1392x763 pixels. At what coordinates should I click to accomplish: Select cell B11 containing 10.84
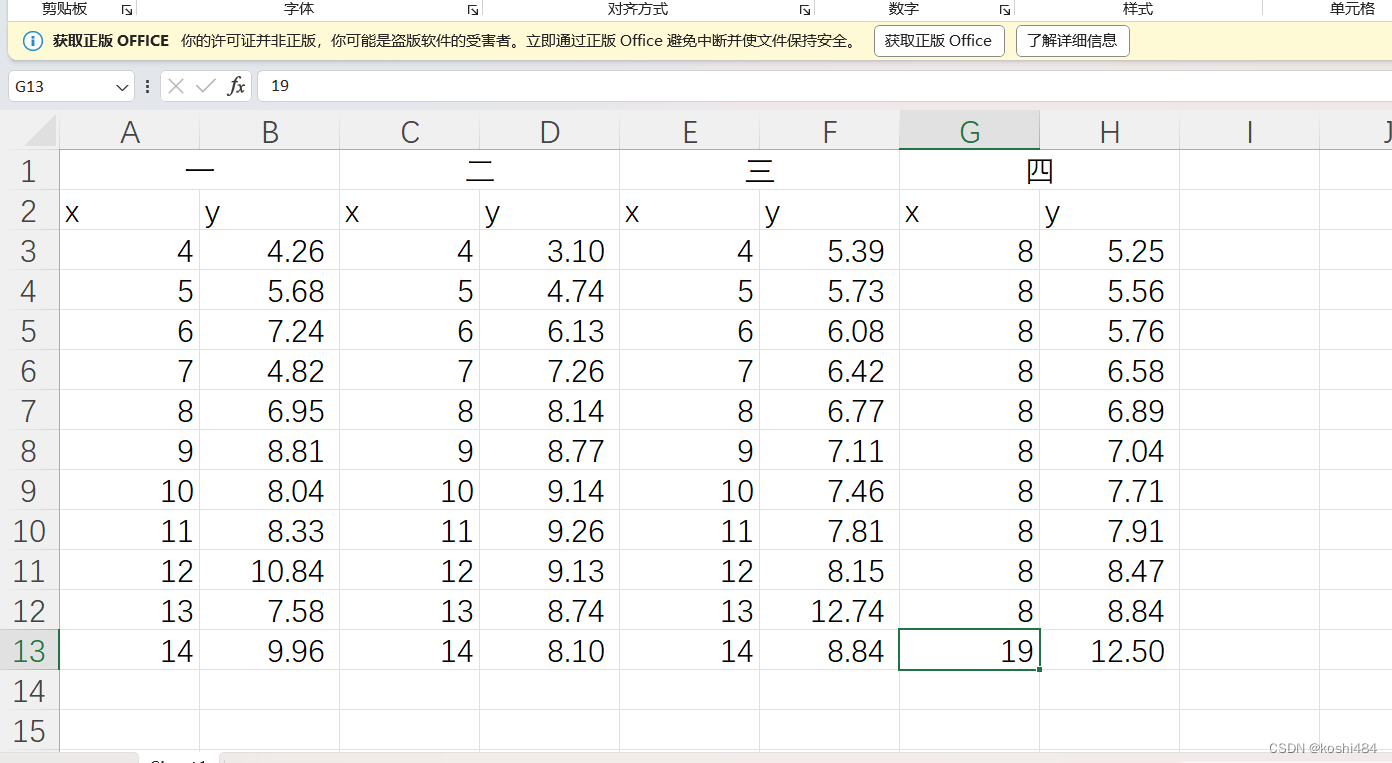click(270, 571)
